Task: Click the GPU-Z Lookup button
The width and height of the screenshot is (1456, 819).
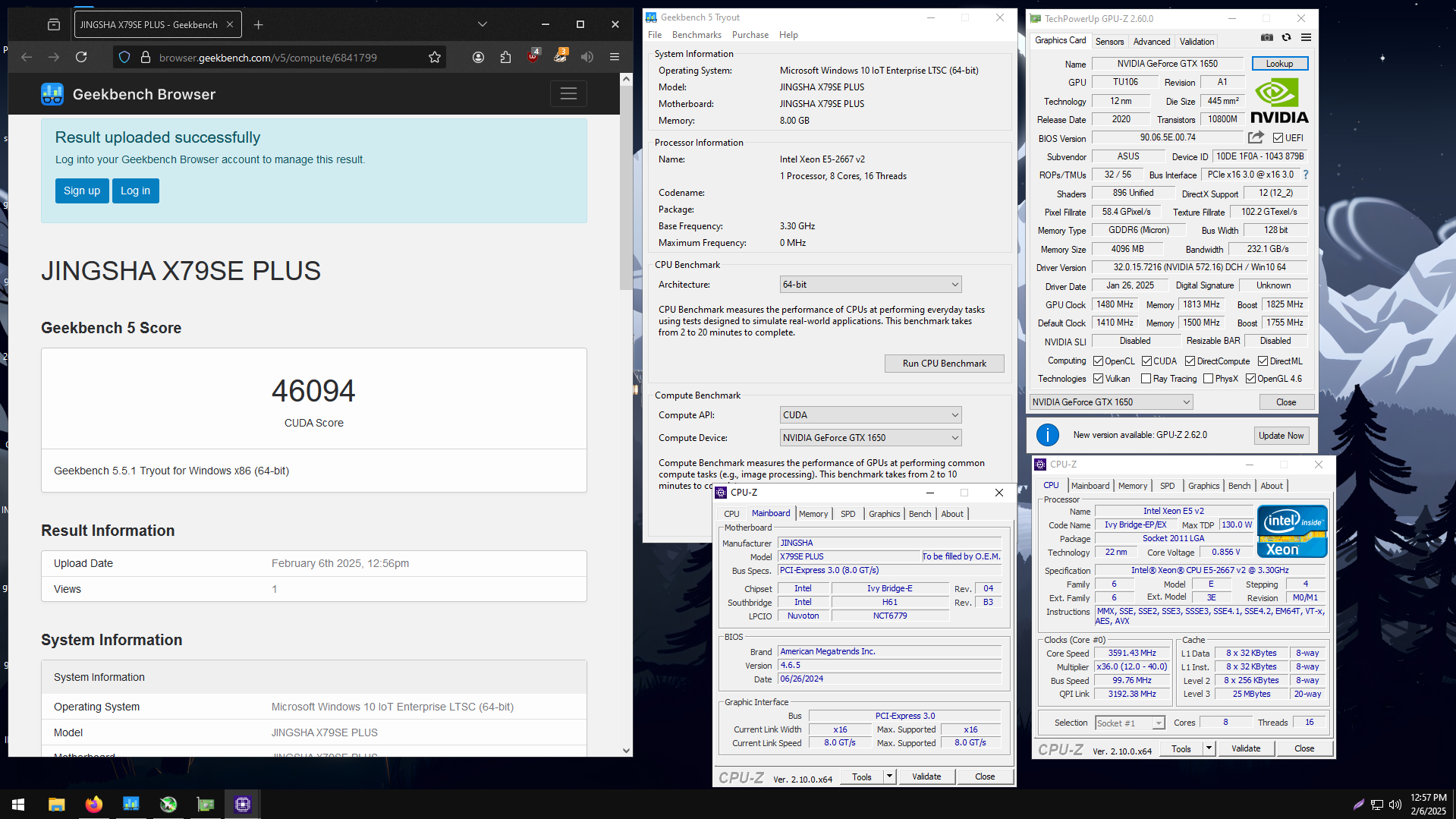Action: point(1279,64)
